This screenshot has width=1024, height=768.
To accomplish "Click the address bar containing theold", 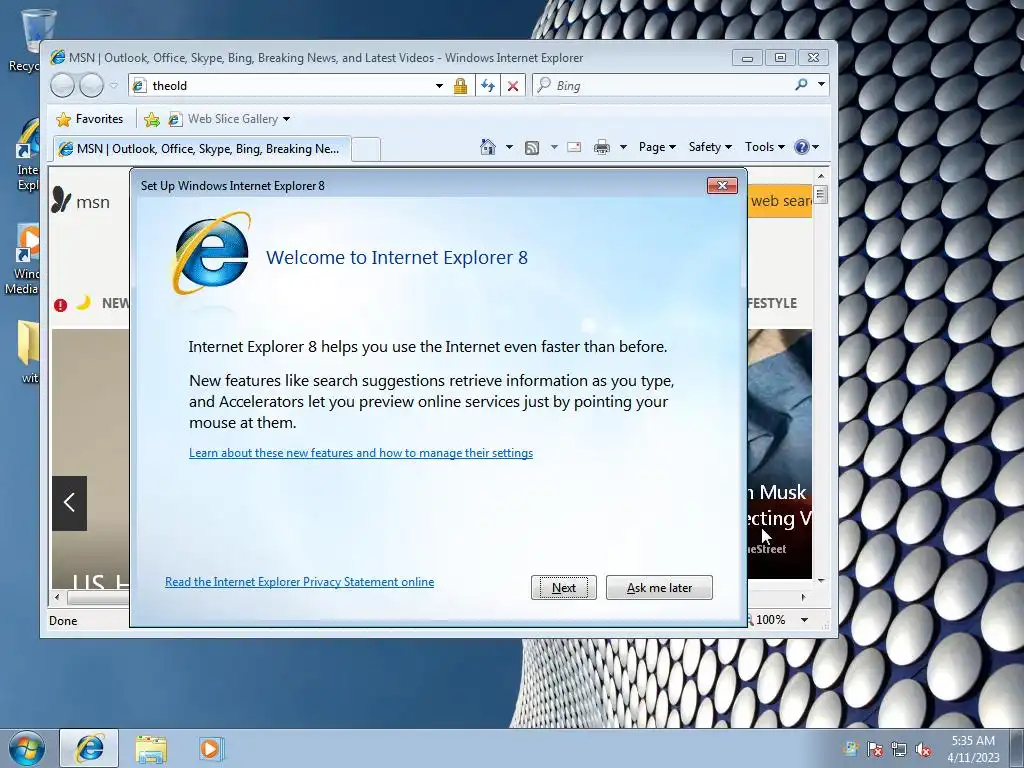I will tap(283, 86).
